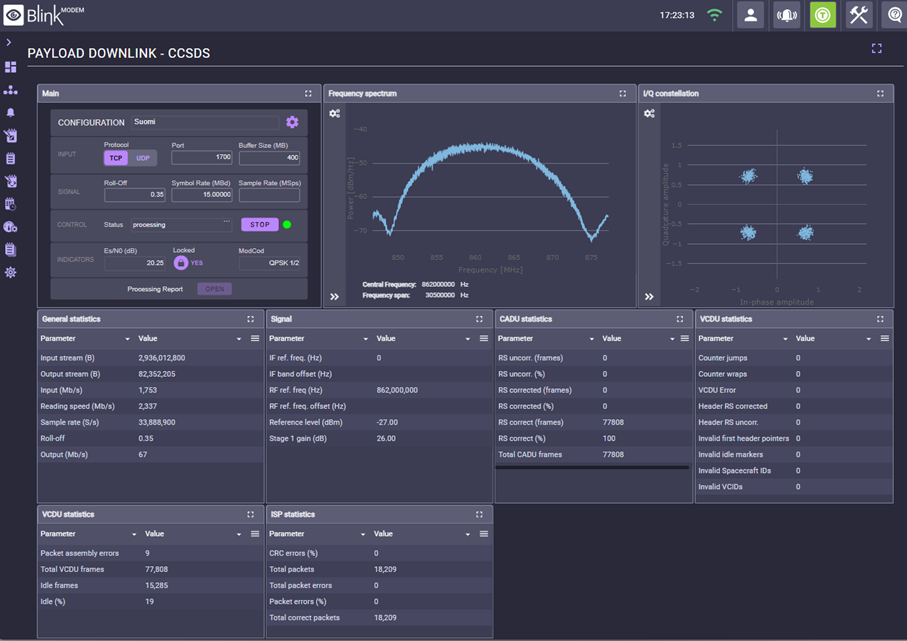Open the General statistics hamburger menu
The height and width of the screenshot is (641, 907).
click(255, 338)
